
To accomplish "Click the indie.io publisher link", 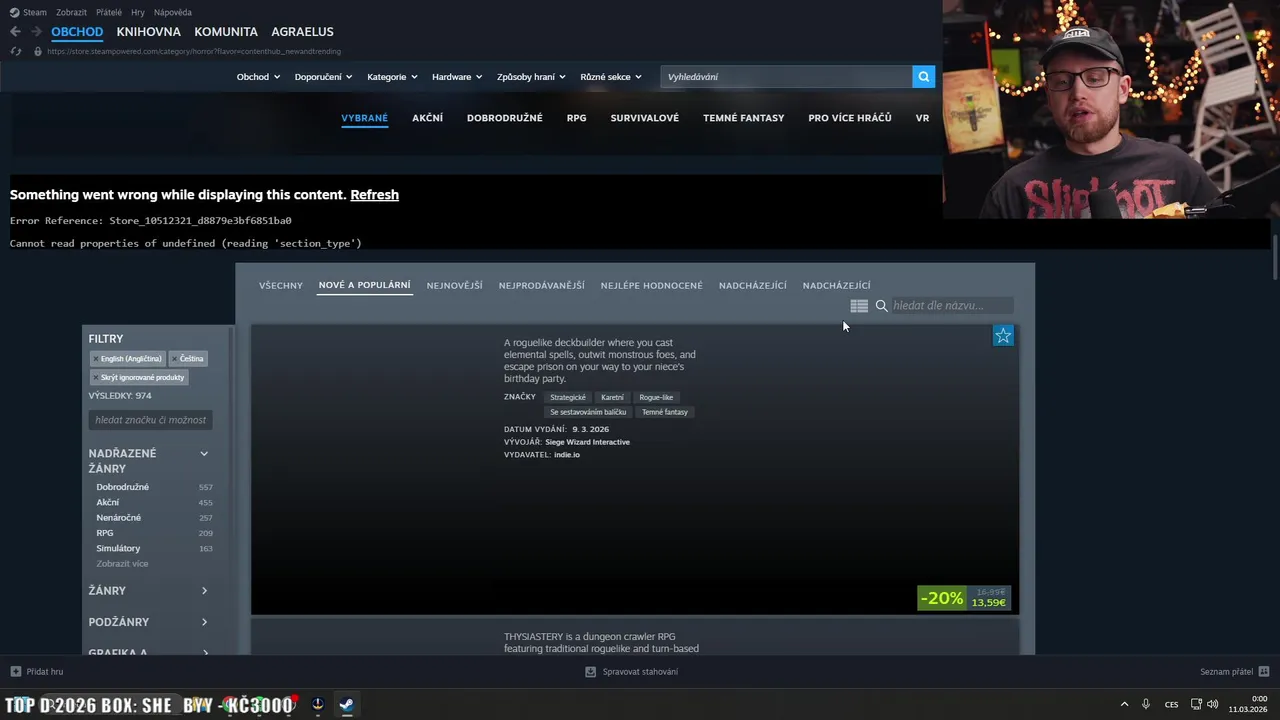I will pyautogui.click(x=567, y=455).
